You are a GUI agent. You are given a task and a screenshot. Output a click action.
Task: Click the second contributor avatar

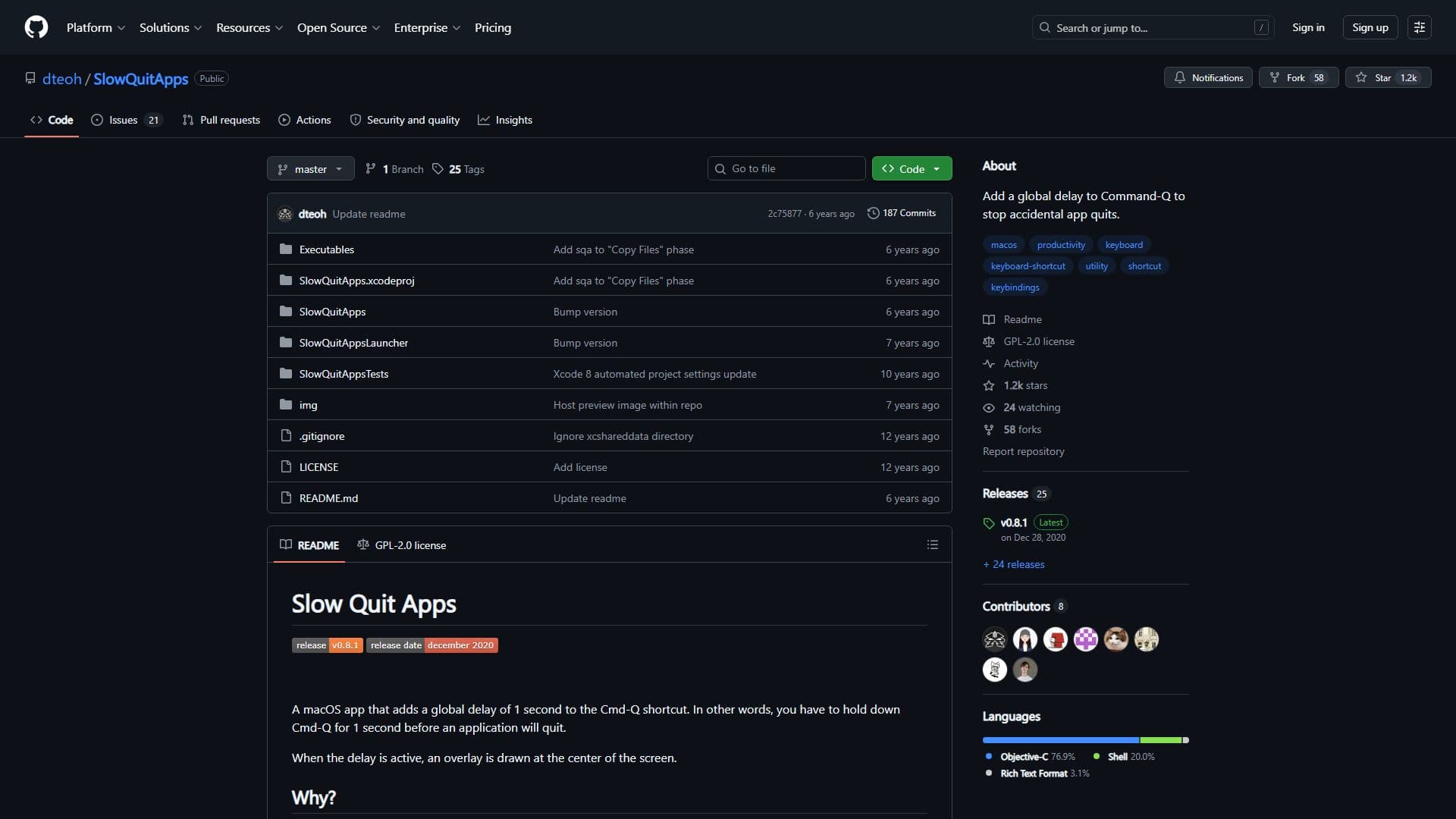coord(1025,639)
